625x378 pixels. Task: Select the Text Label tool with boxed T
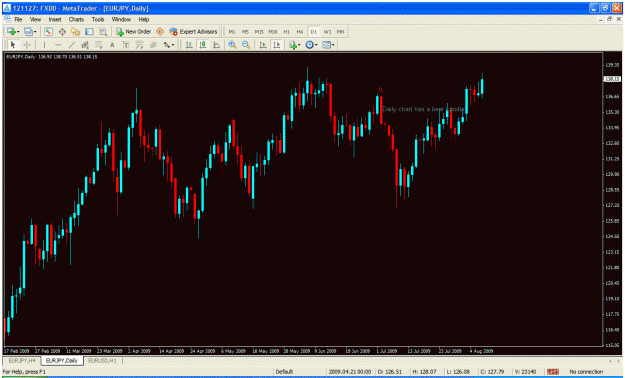tap(126, 45)
